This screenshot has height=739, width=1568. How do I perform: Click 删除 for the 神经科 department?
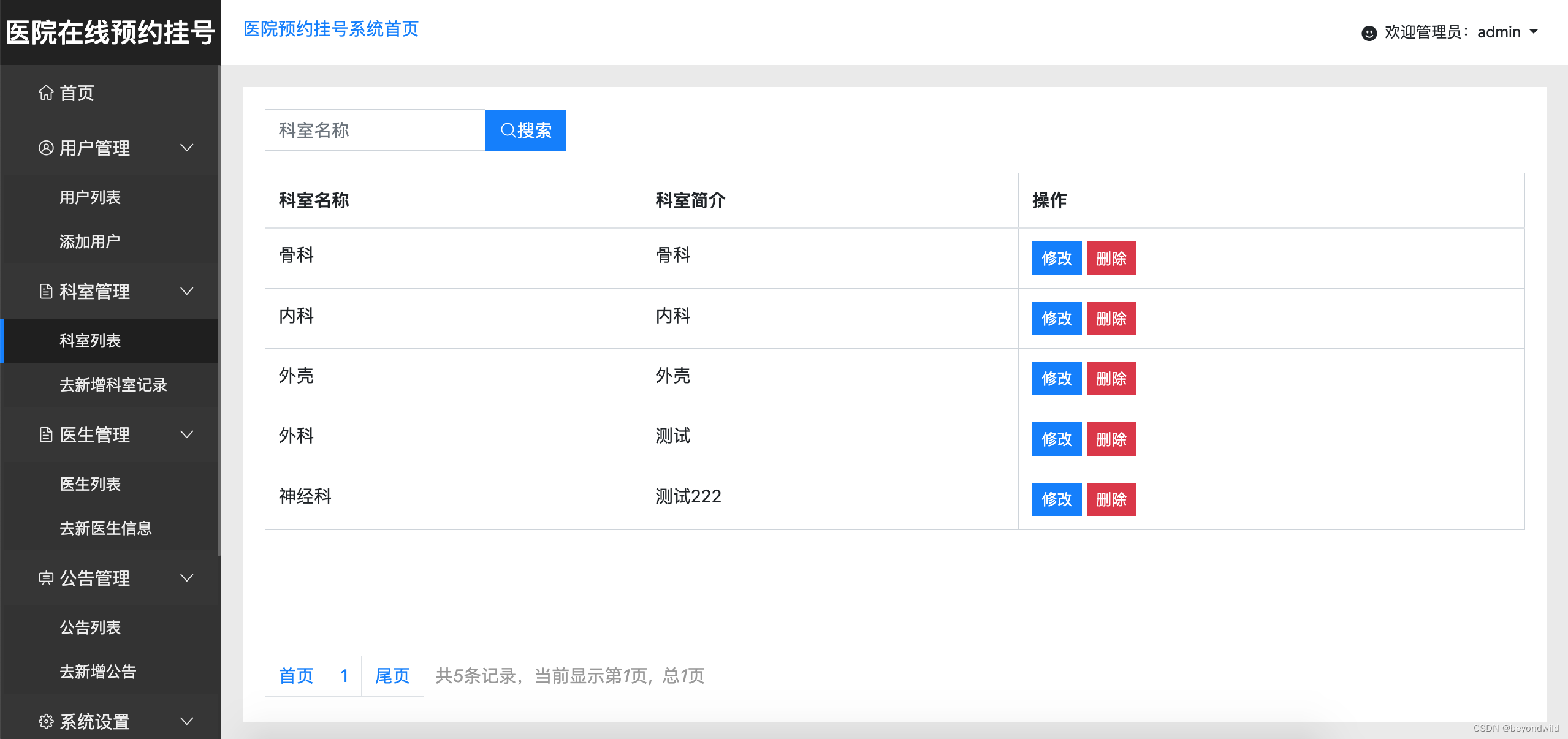pyautogui.click(x=1111, y=499)
